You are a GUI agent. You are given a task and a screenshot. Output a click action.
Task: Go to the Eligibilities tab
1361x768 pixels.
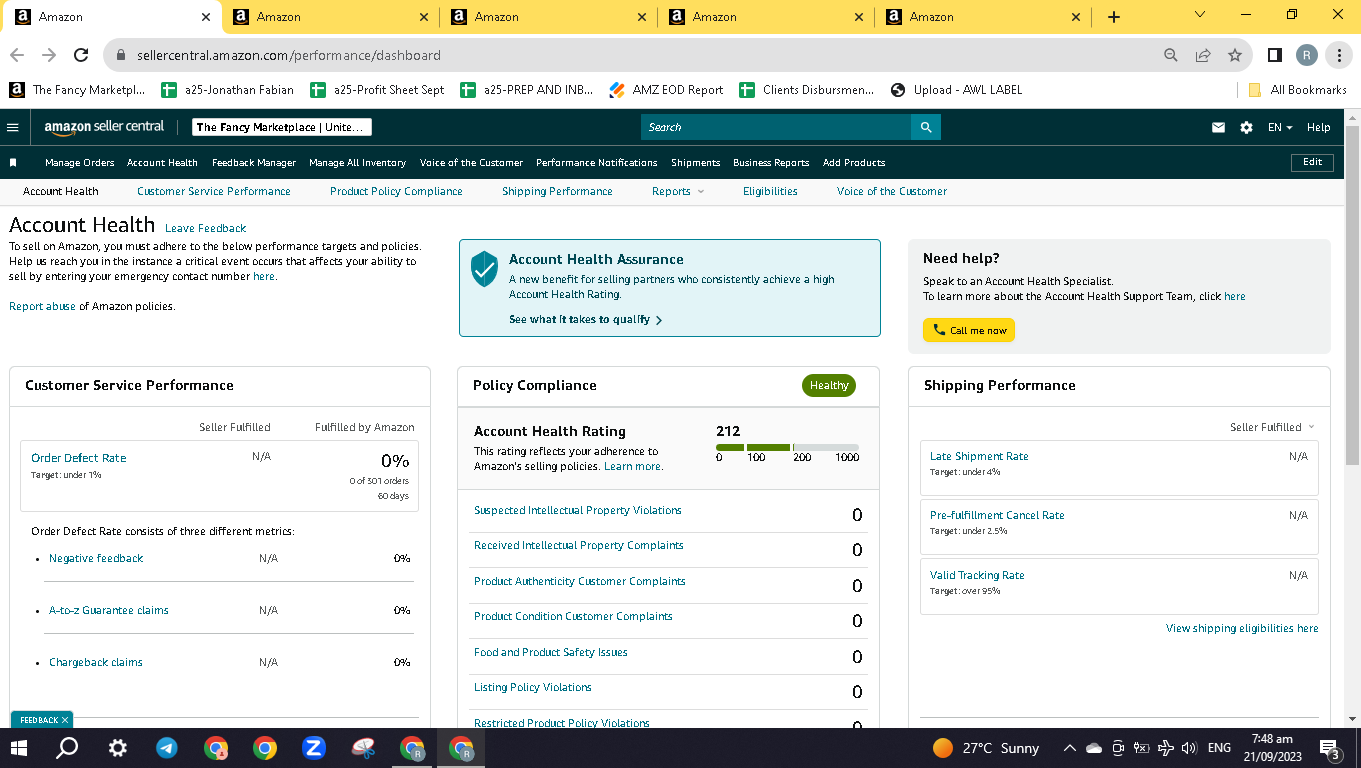click(770, 191)
